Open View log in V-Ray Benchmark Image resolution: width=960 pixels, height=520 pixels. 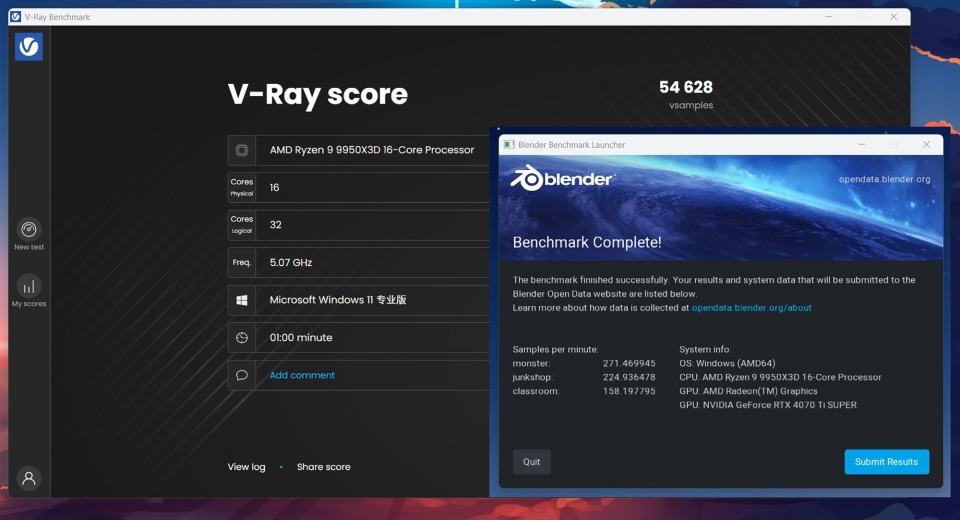click(x=247, y=467)
